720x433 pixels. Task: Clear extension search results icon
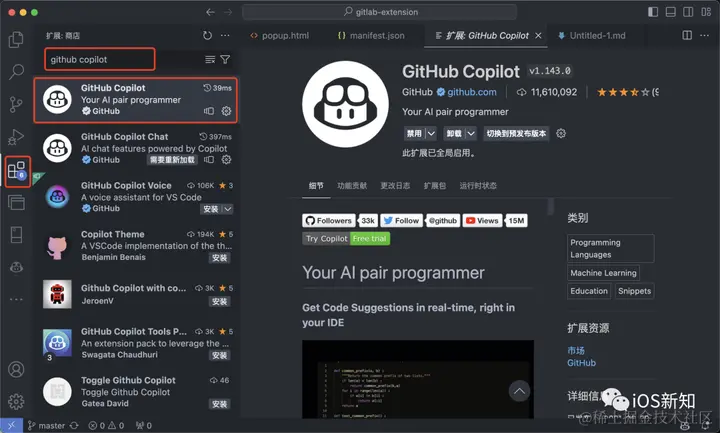[210, 59]
